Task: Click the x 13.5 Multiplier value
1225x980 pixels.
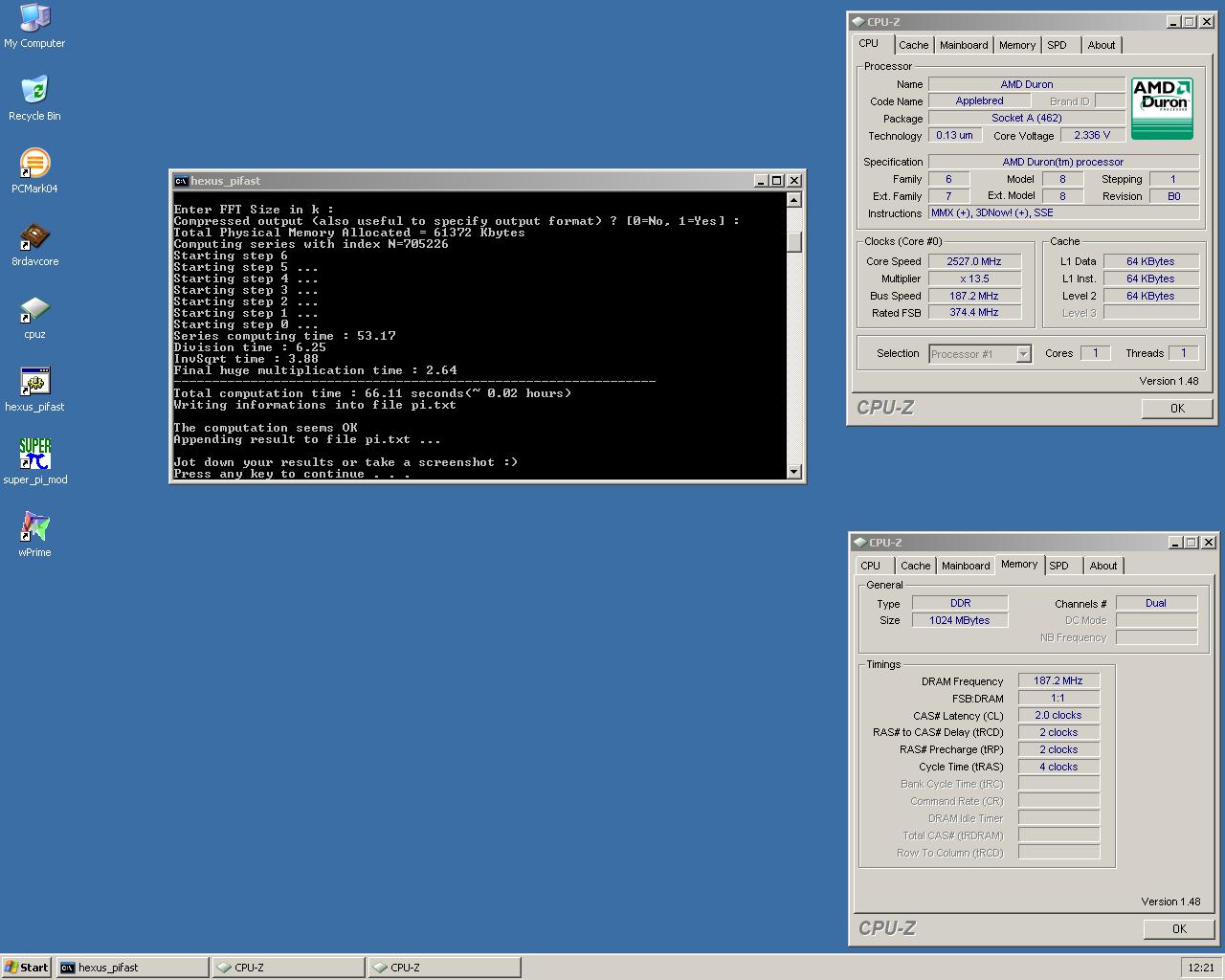Action: click(x=974, y=278)
